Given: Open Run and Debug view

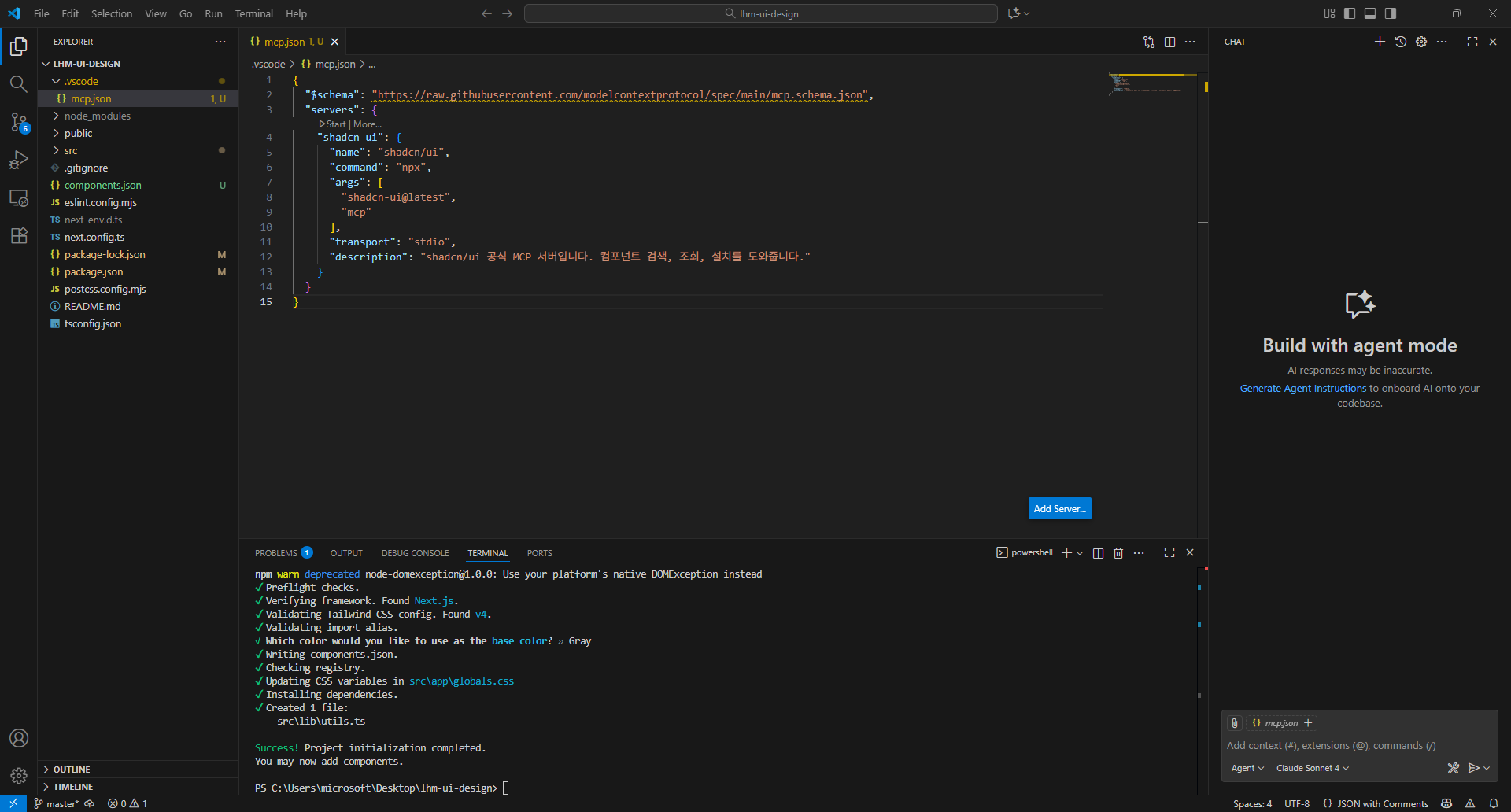Looking at the screenshot, I should (18, 160).
